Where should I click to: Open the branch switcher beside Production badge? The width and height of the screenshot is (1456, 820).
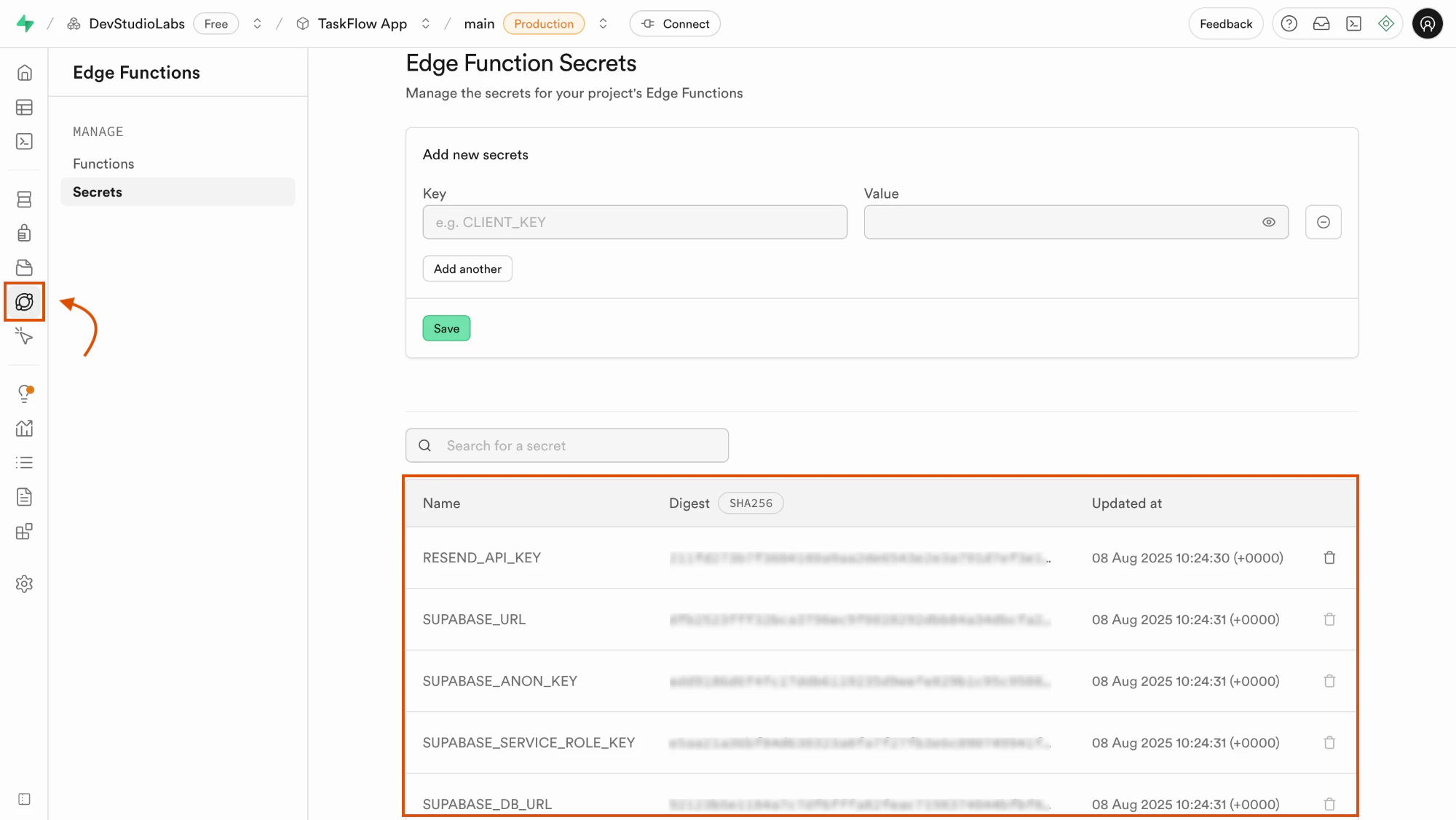(x=603, y=23)
